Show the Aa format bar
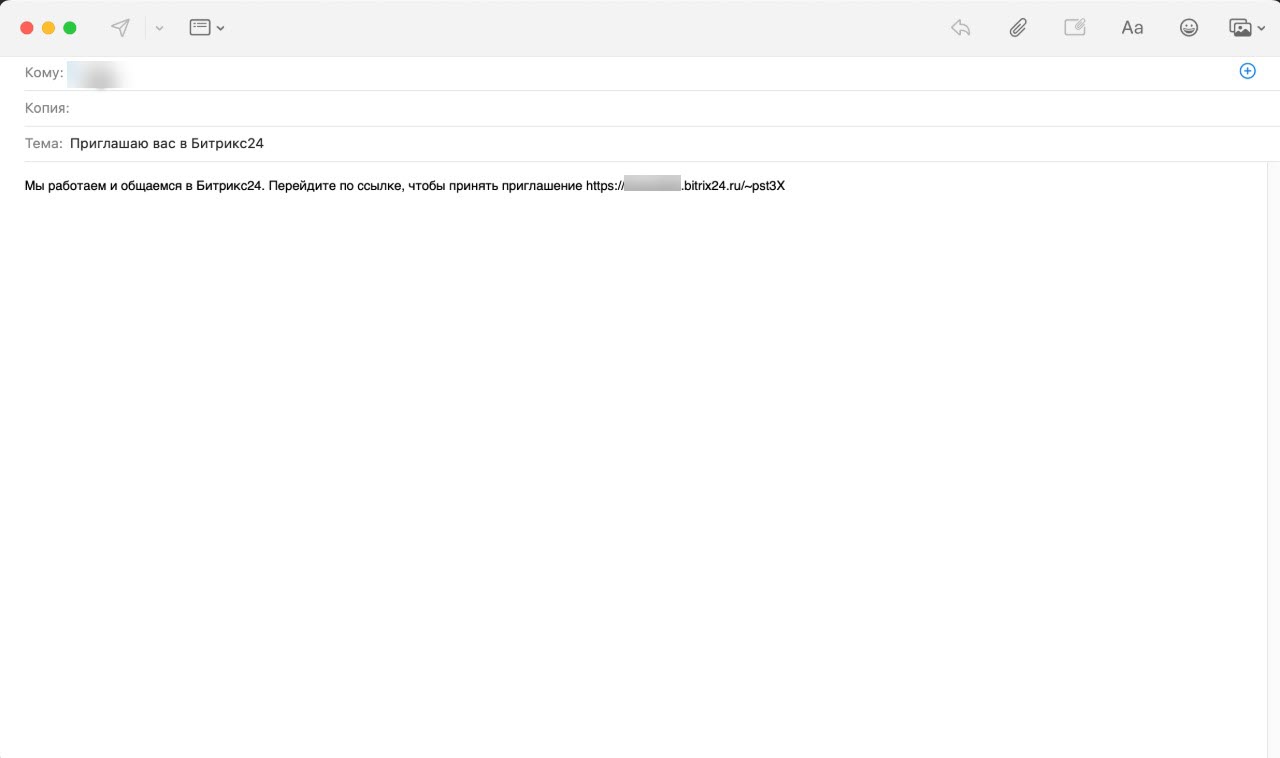 [1132, 28]
